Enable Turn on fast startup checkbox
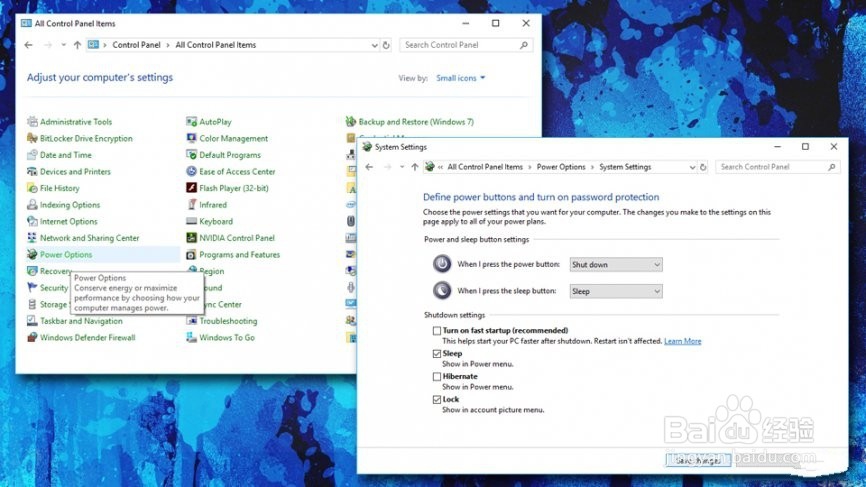This screenshot has height=487, width=866. pos(437,331)
